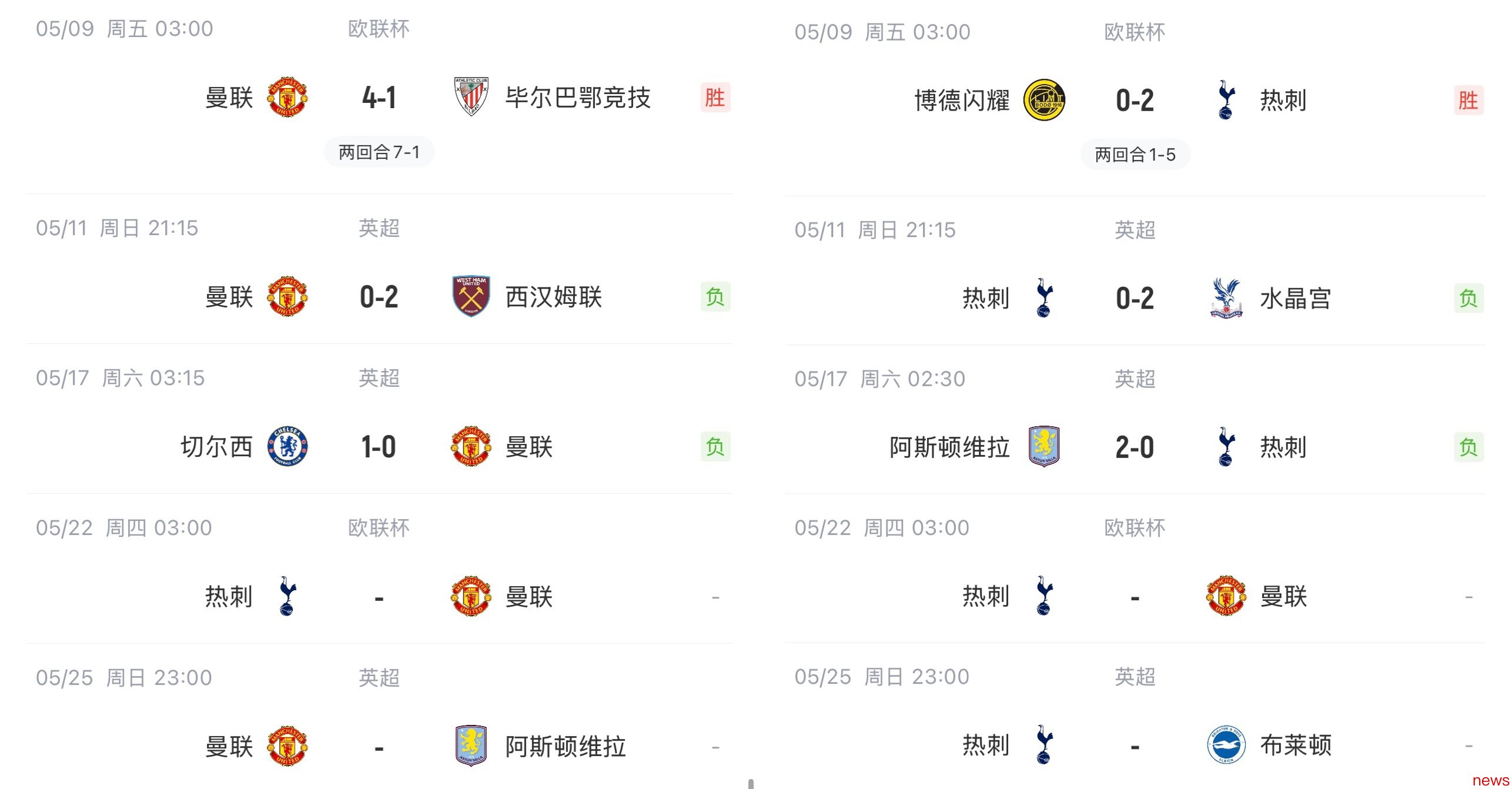This screenshot has height=789, width=1512.
Task: Click Tottenham crest in 博德闪耀 match row
Action: (x=1226, y=99)
